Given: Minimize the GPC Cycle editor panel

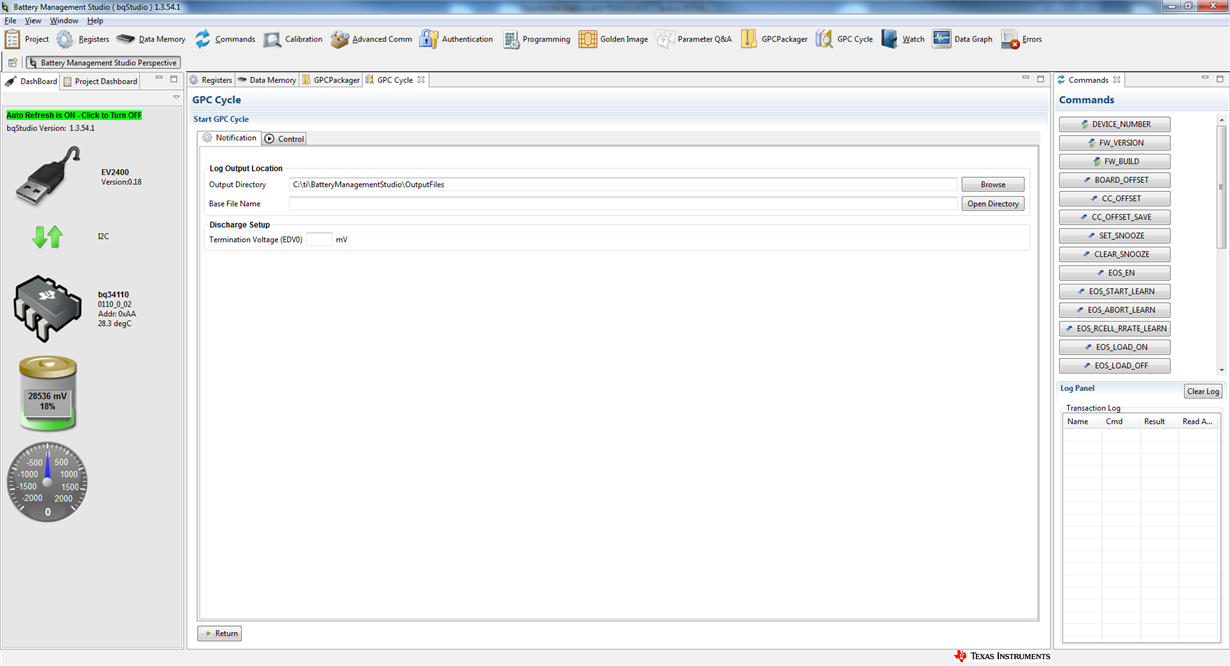Looking at the screenshot, I should click(x=1025, y=79).
